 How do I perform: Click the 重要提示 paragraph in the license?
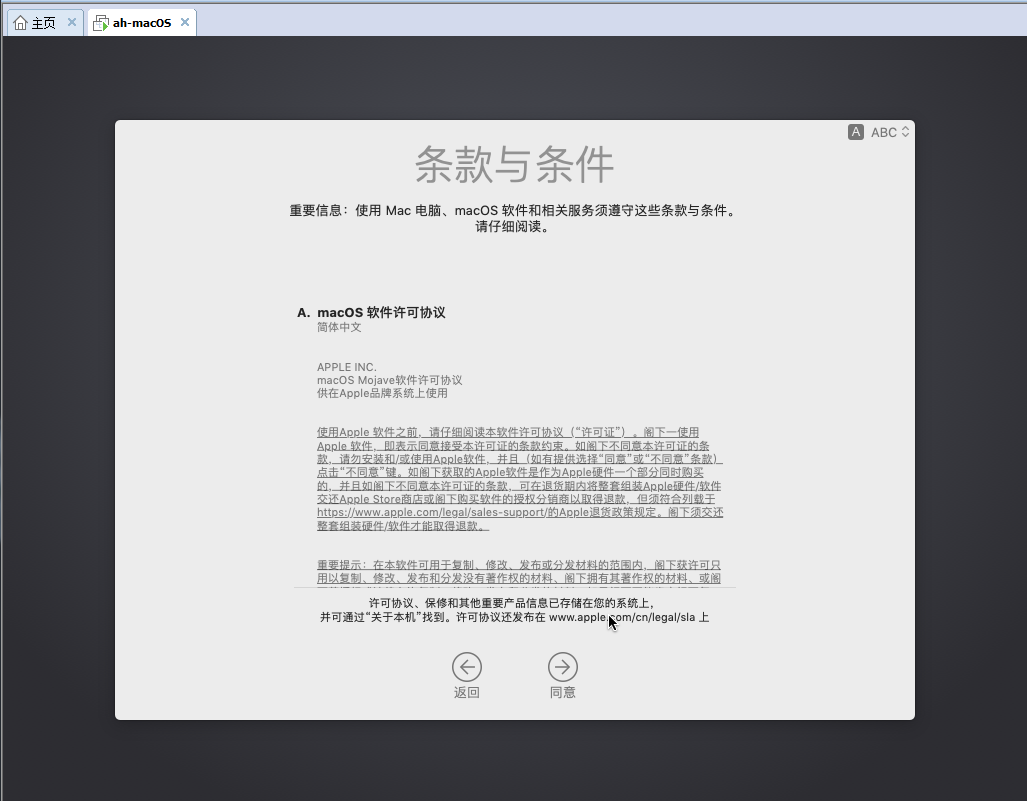[518, 571]
